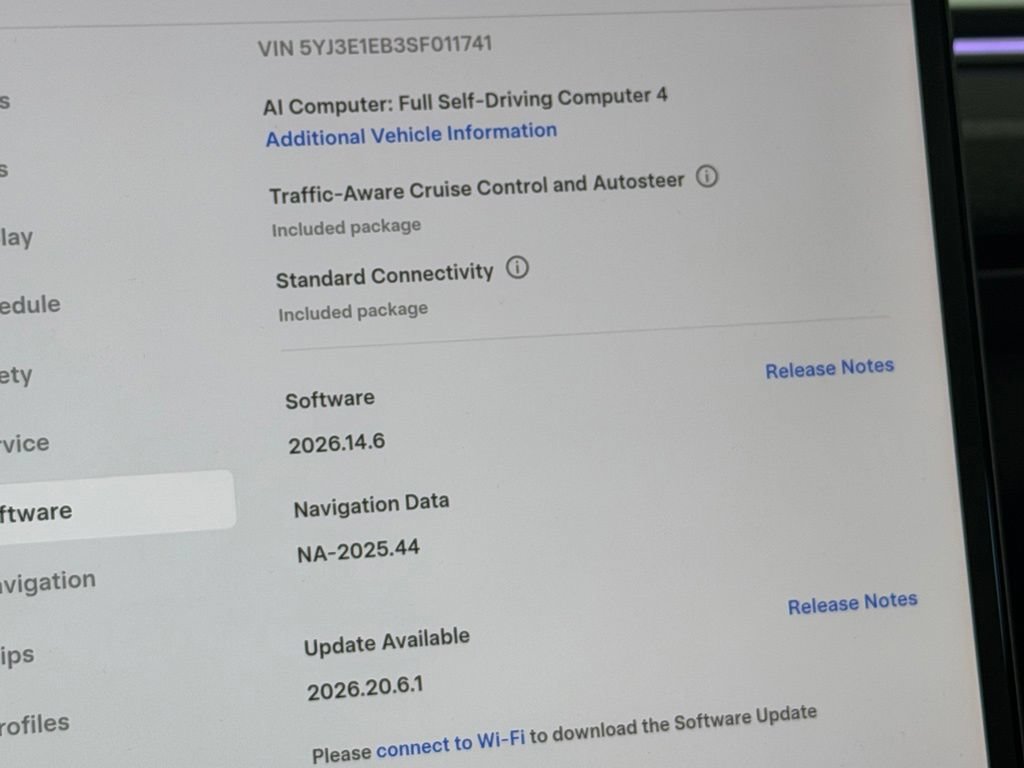Tap the Update Available heading
This screenshot has height=768, width=1024.
(387, 641)
